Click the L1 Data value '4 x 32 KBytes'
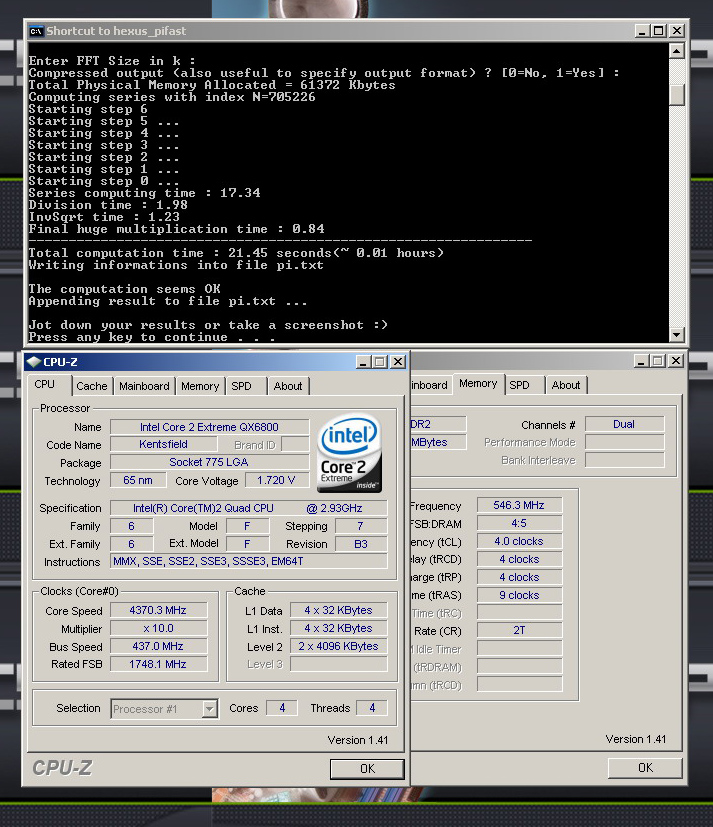The image size is (713, 827). point(339,610)
